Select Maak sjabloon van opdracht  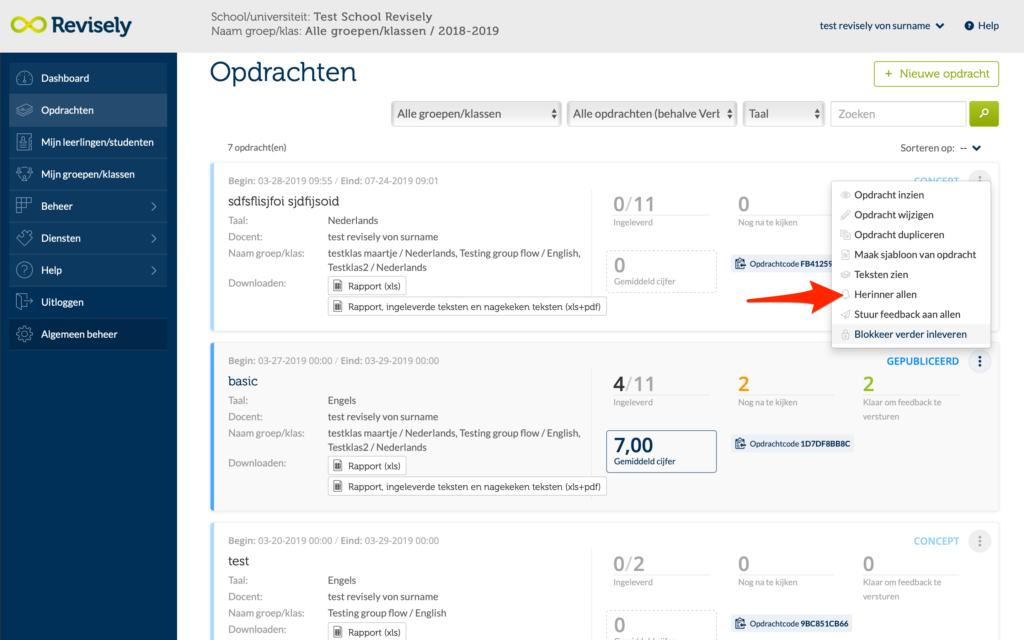pos(911,255)
